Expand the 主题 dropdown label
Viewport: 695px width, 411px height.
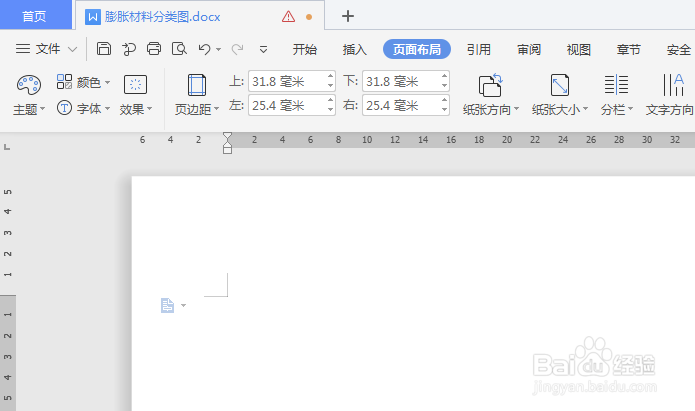29,109
